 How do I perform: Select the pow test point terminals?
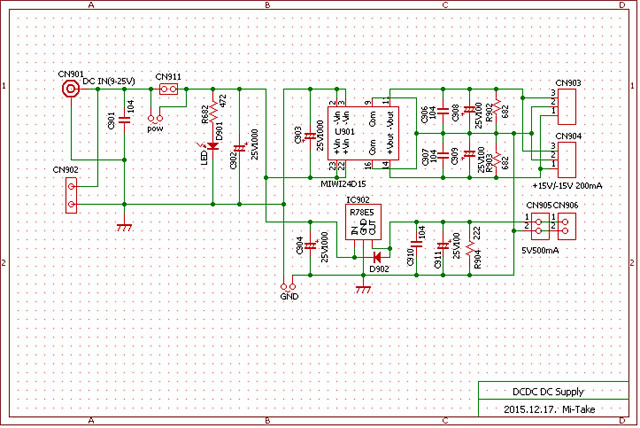click(x=156, y=118)
